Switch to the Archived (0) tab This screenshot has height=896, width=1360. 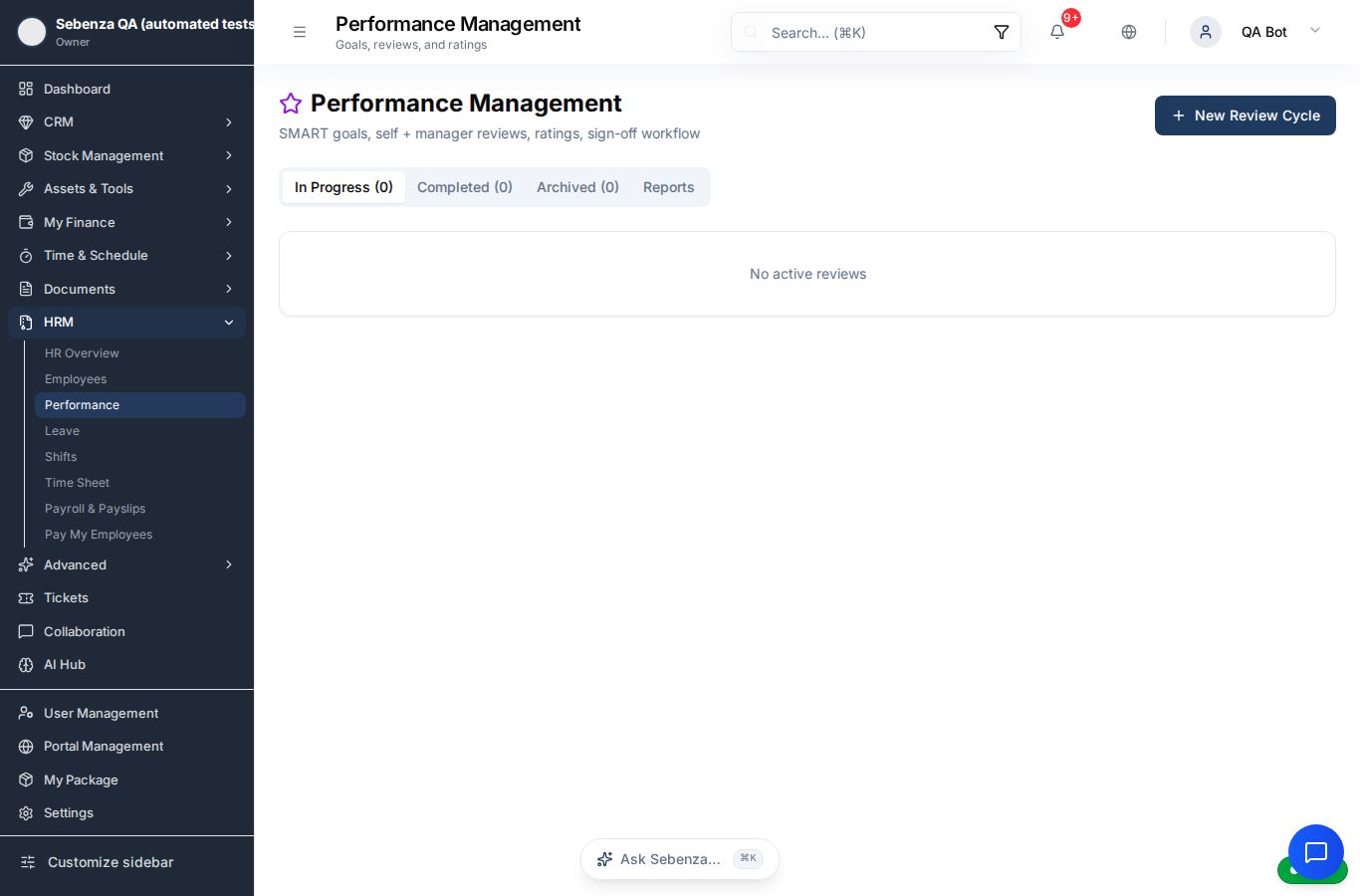(577, 187)
